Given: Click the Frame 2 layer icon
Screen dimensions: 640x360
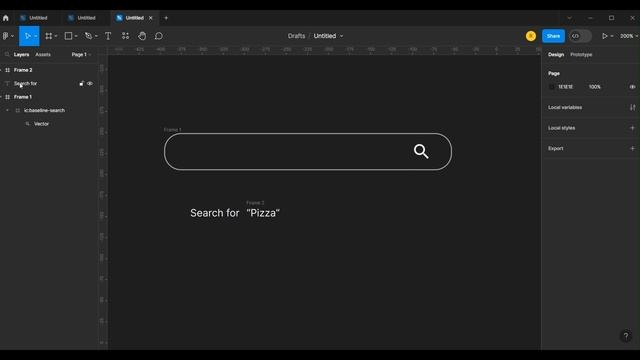Looking at the screenshot, I should [x=7, y=70].
